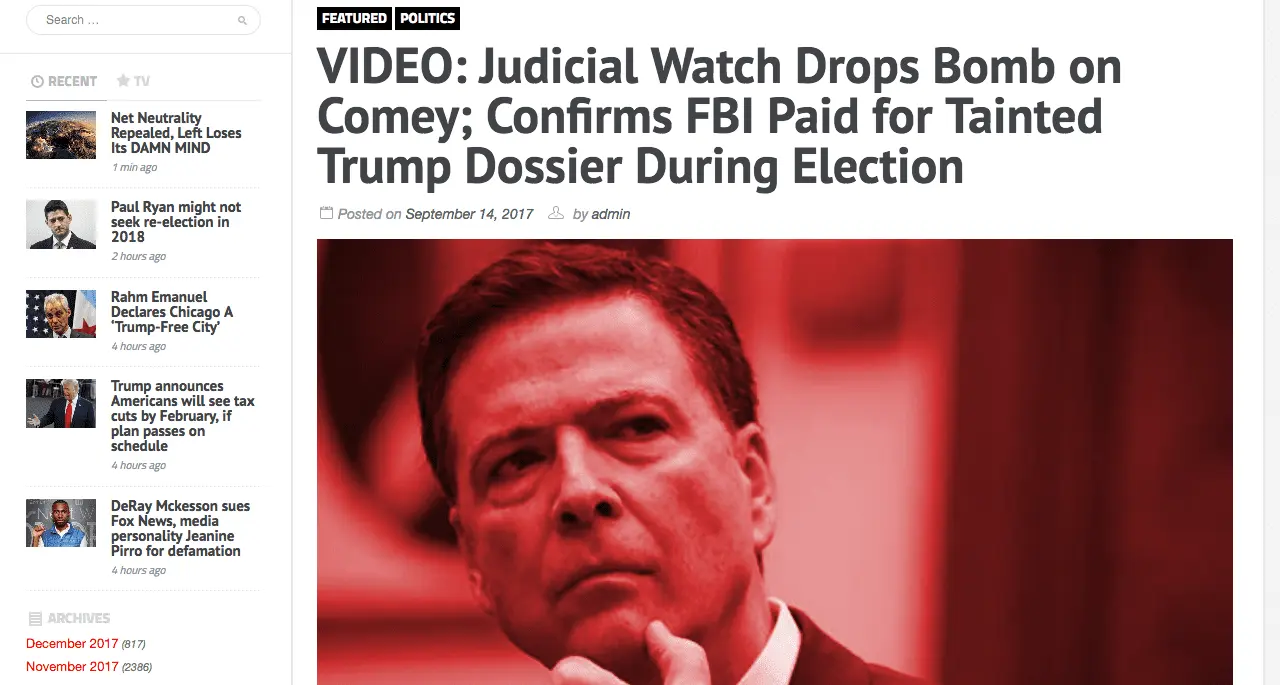Click the admin author link
Viewport: 1280px width, 685px height.
point(610,214)
